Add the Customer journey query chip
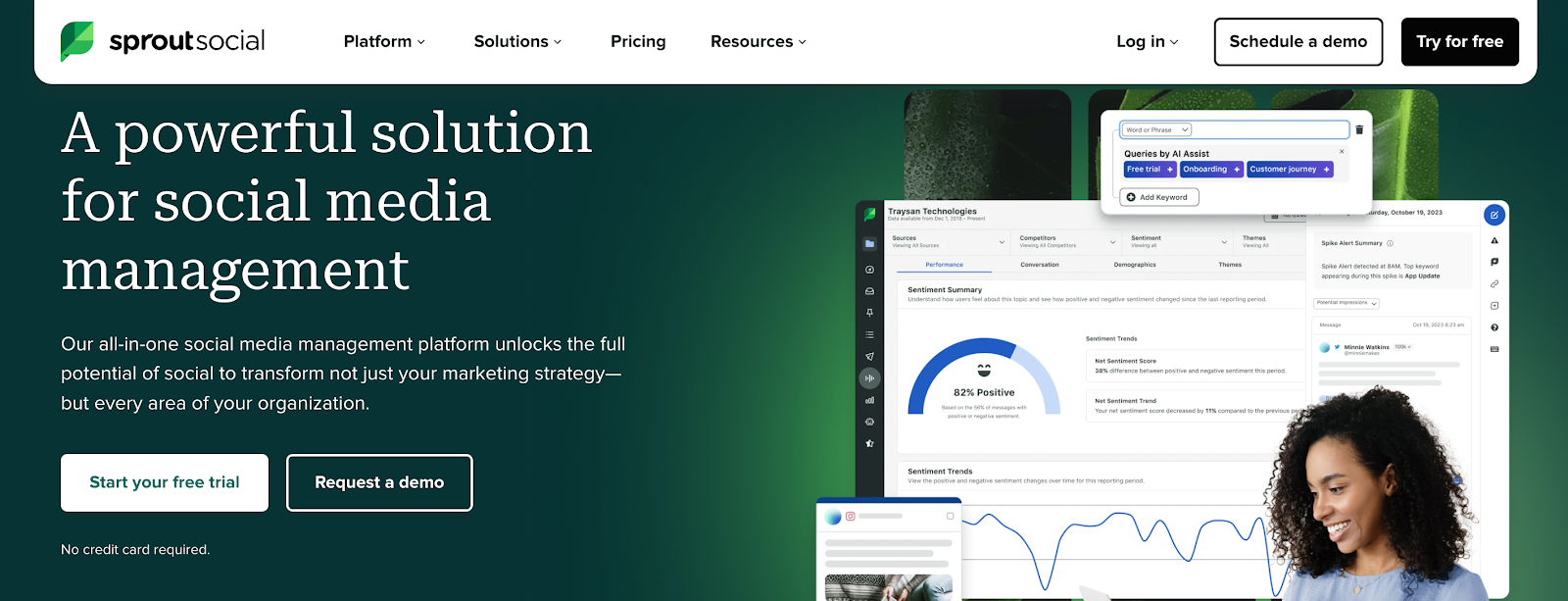This screenshot has width=1568, height=601. click(1290, 170)
